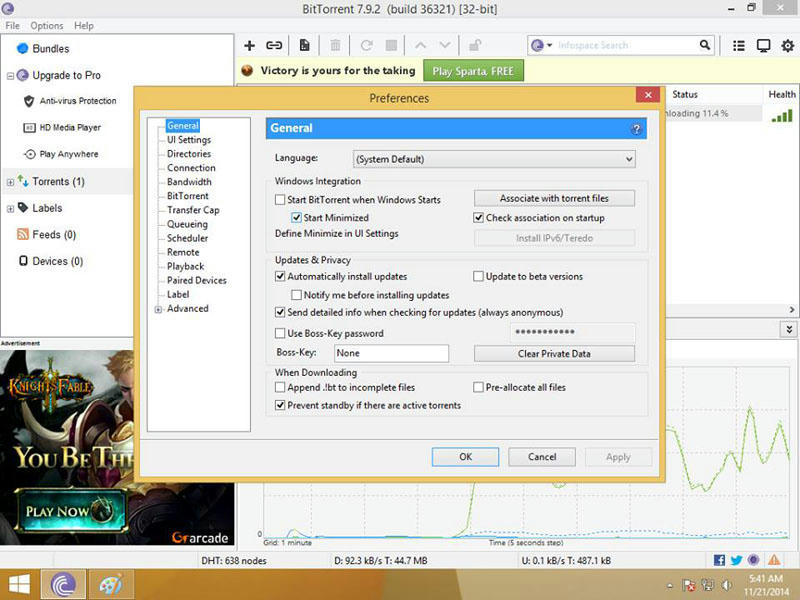Toggle Prevent standby if active torrents
800x600 pixels.
point(280,405)
